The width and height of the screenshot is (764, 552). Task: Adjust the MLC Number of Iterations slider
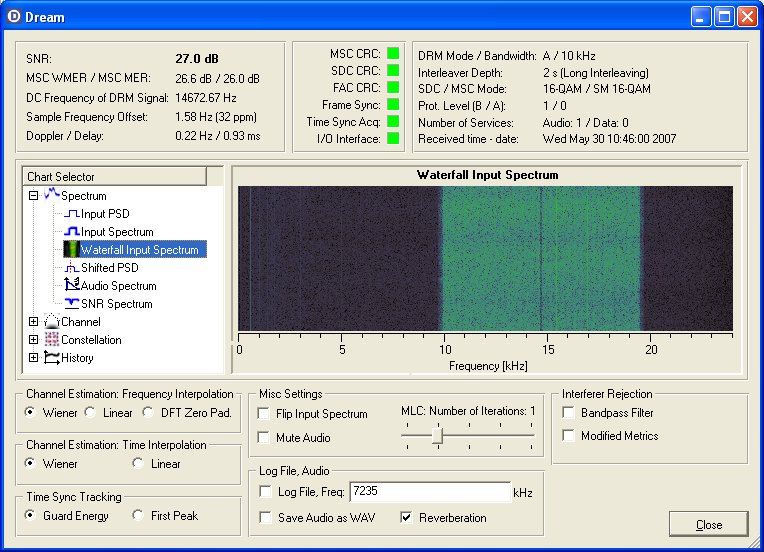point(437,435)
